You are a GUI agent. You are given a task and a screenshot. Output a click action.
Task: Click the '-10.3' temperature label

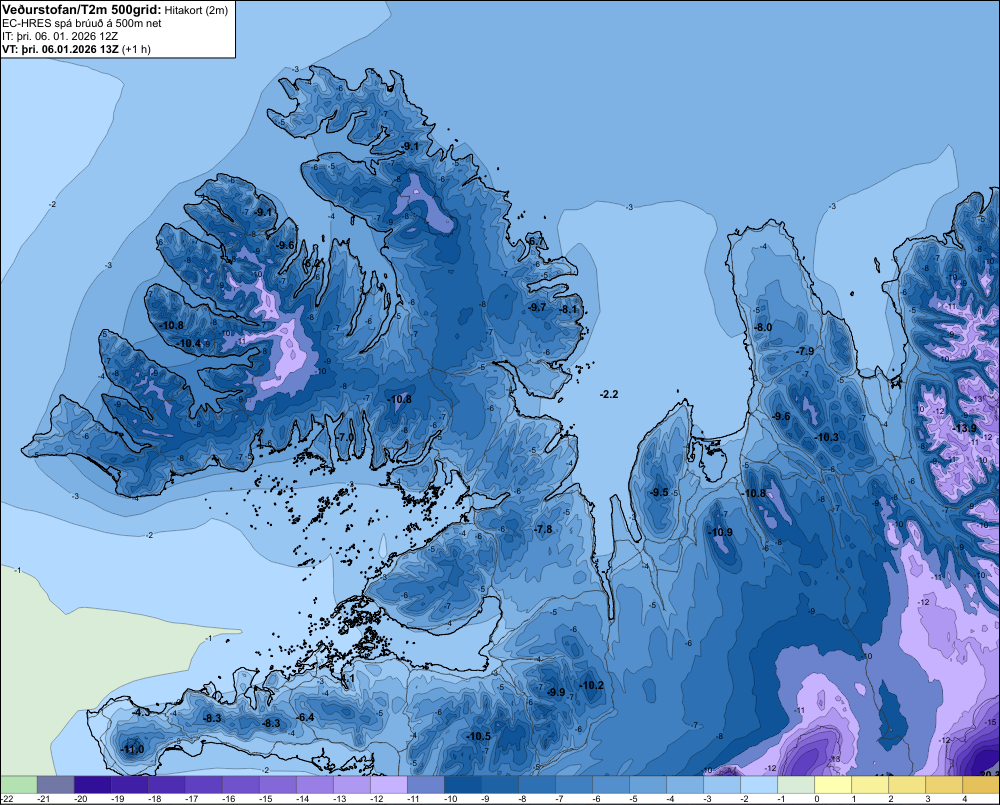(827, 438)
